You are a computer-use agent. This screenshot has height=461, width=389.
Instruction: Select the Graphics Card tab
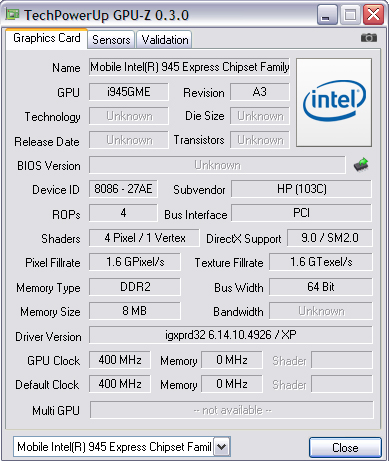click(x=47, y=39)
